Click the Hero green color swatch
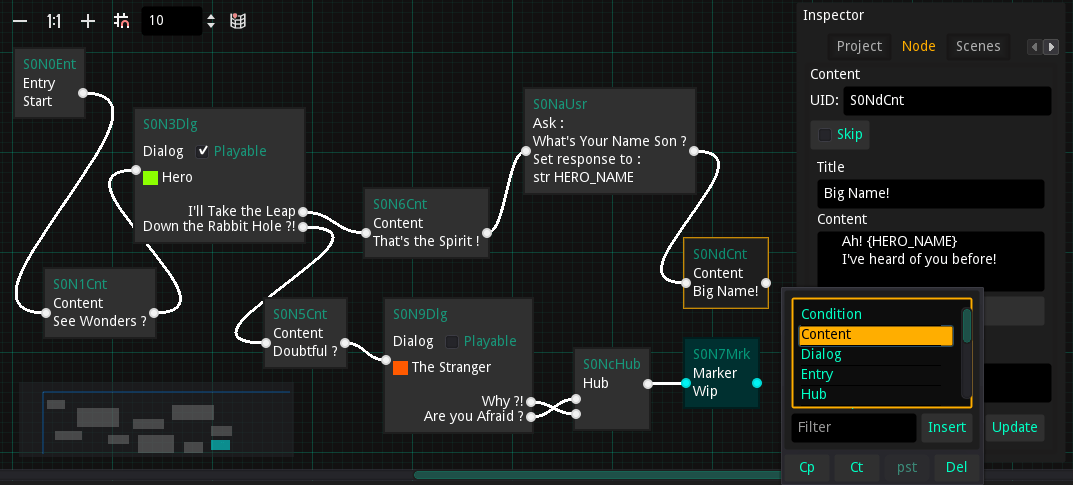This screenshot has width=1073, height=485. tap(151, 177)
